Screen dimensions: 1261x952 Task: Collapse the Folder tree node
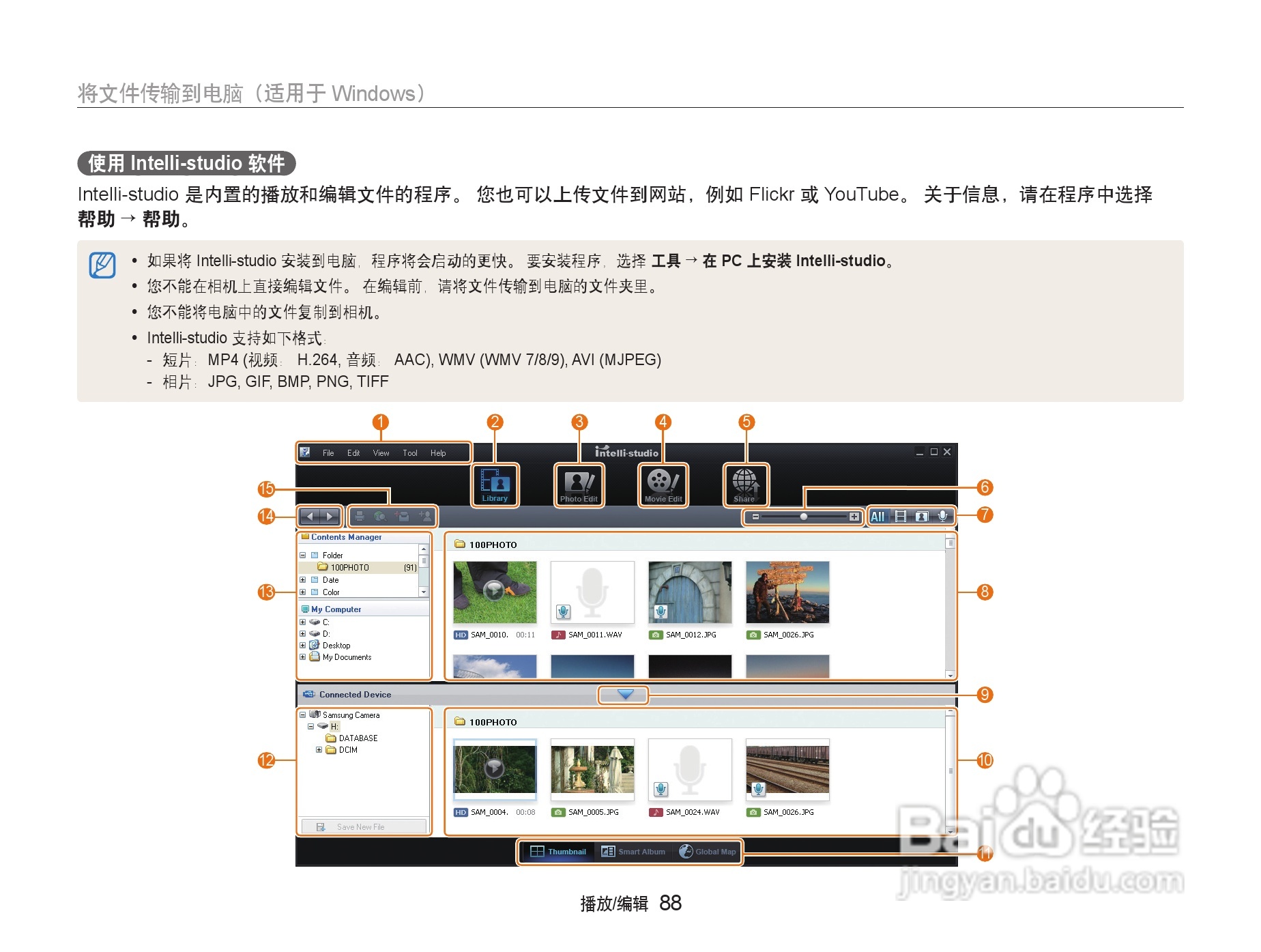click(303, 555)
